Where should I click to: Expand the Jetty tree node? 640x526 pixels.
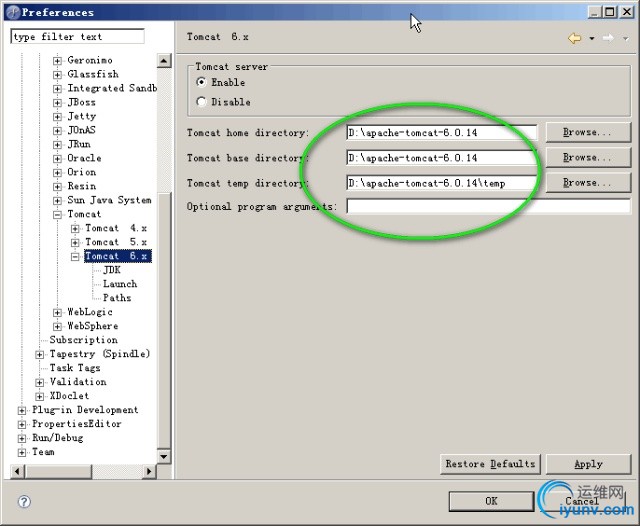58,117
